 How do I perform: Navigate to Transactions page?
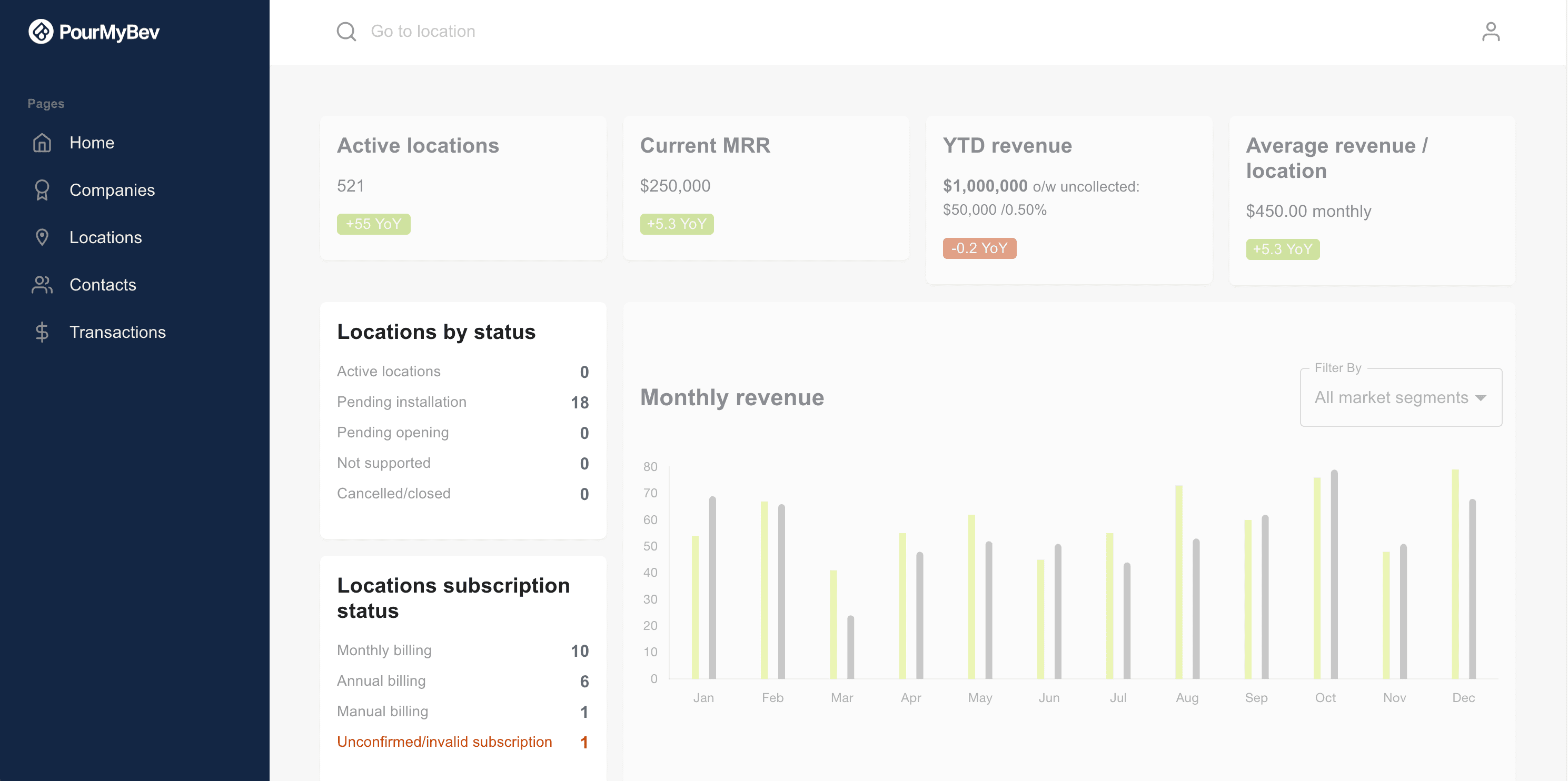(x=117, y=333)
